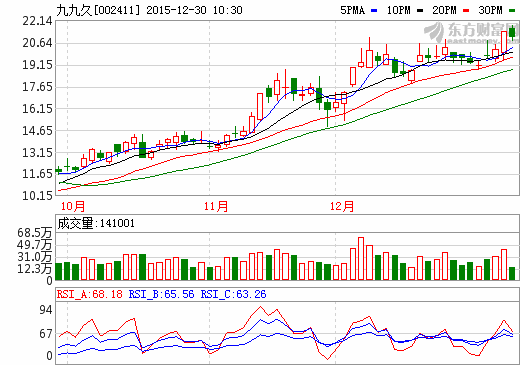
Task: Click the 17.65 price axis label
Action: click(x=37, y=87)
